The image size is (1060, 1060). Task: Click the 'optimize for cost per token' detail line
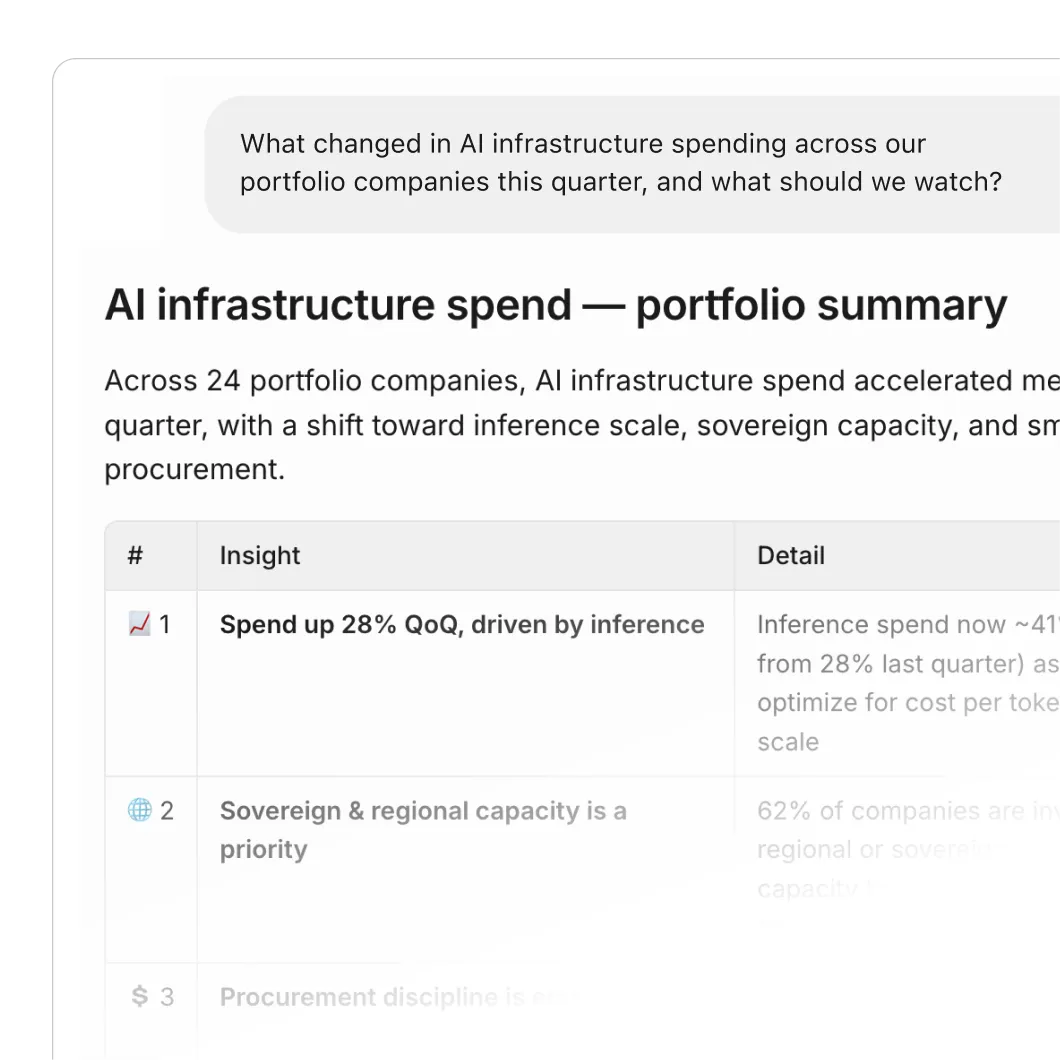[x=908, y=703]
